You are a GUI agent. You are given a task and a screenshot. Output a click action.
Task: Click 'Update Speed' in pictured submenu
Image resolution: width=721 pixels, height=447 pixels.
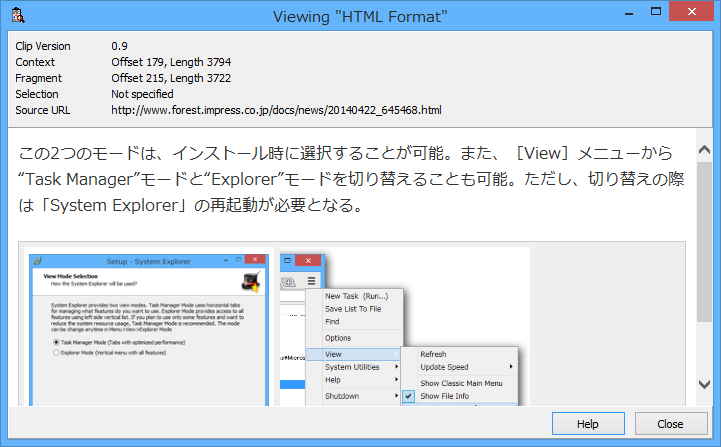444,367
